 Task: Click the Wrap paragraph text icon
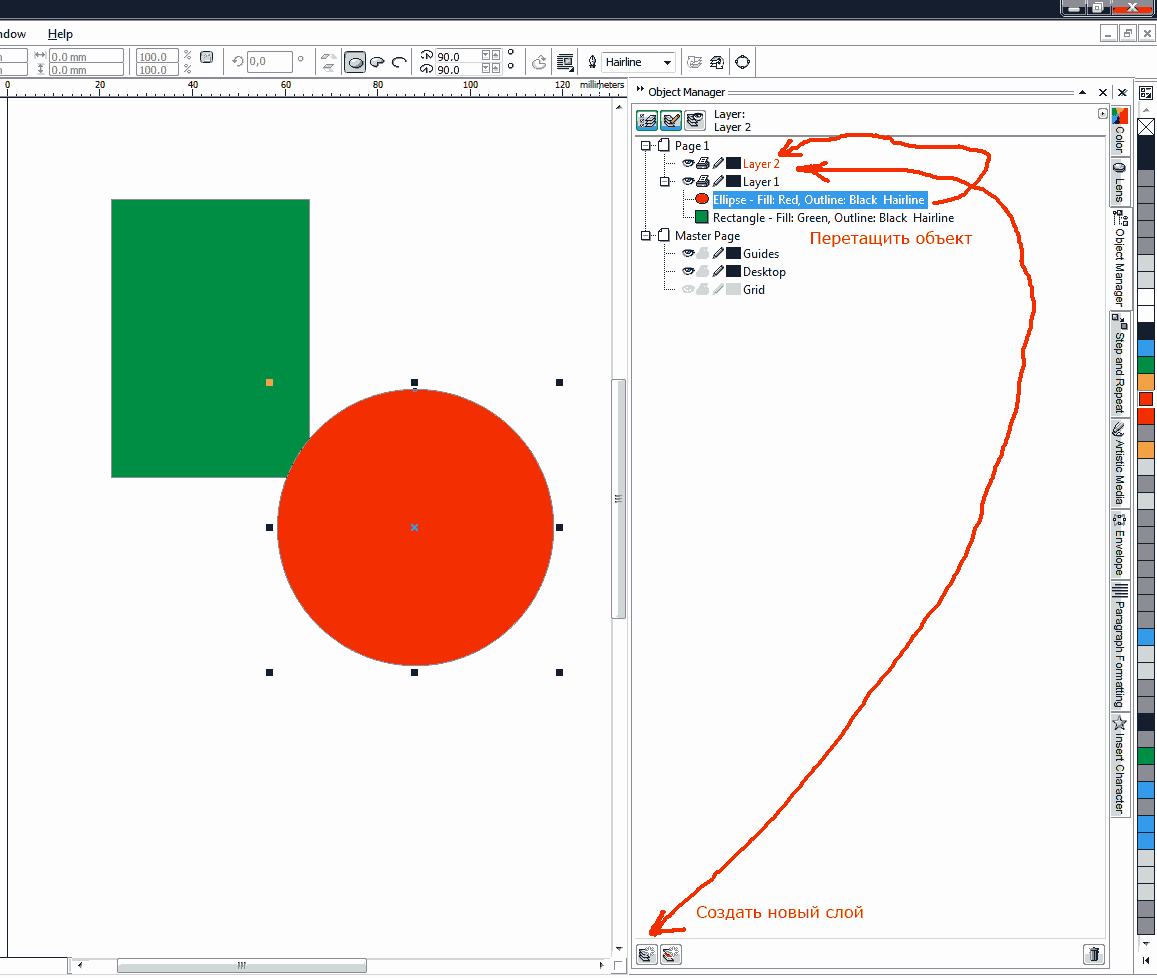click(x=565, y=62)
